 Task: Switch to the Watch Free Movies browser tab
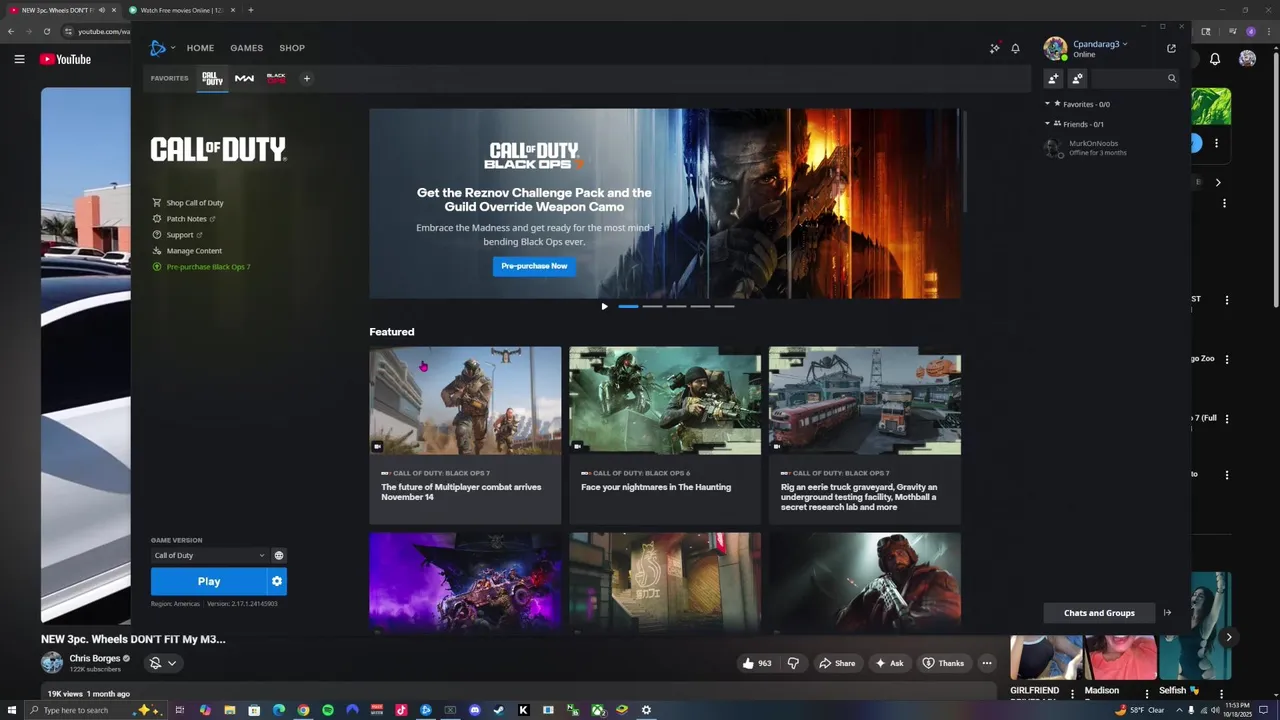pos(184,10)
